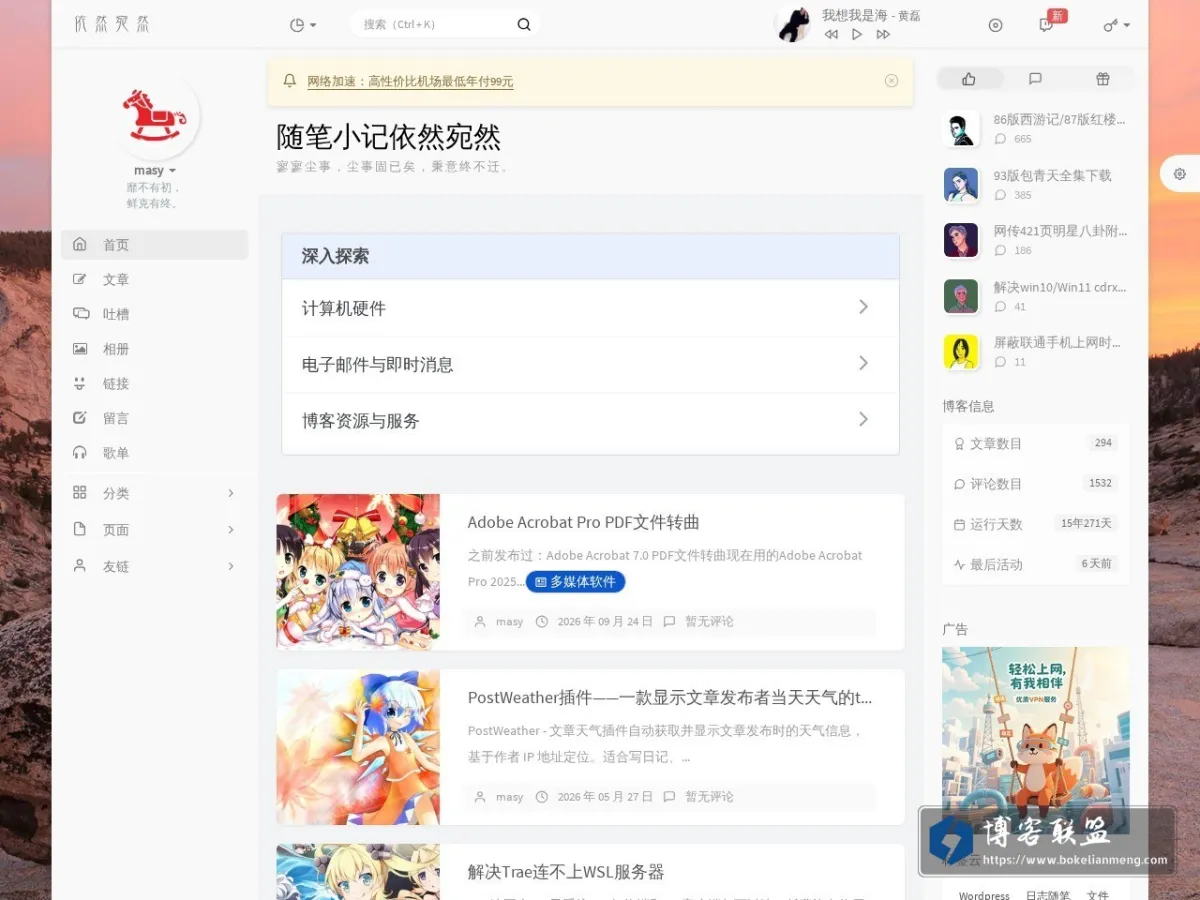The height and width of the screenshot is (900, 1200).
Task: Click the chat icon beside 吐槽
Action: [x=80, y=314]
